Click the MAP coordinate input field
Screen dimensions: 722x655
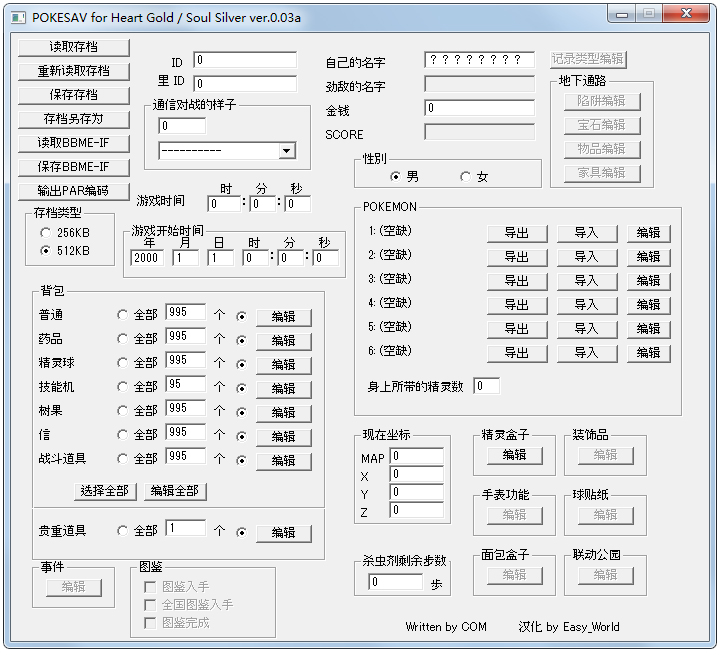tap(416, 457)
